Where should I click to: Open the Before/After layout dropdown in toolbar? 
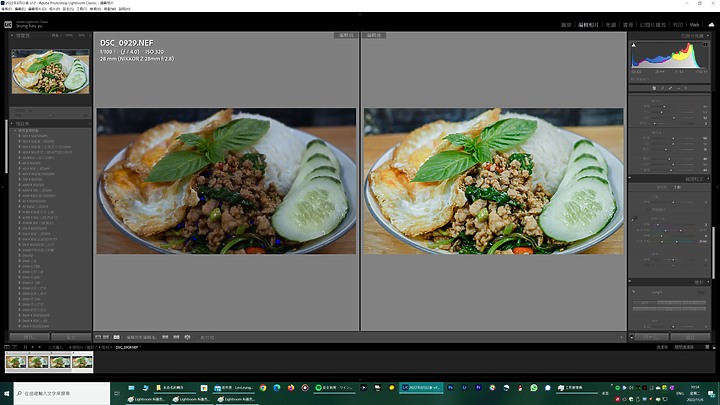[x=123, y=337]
